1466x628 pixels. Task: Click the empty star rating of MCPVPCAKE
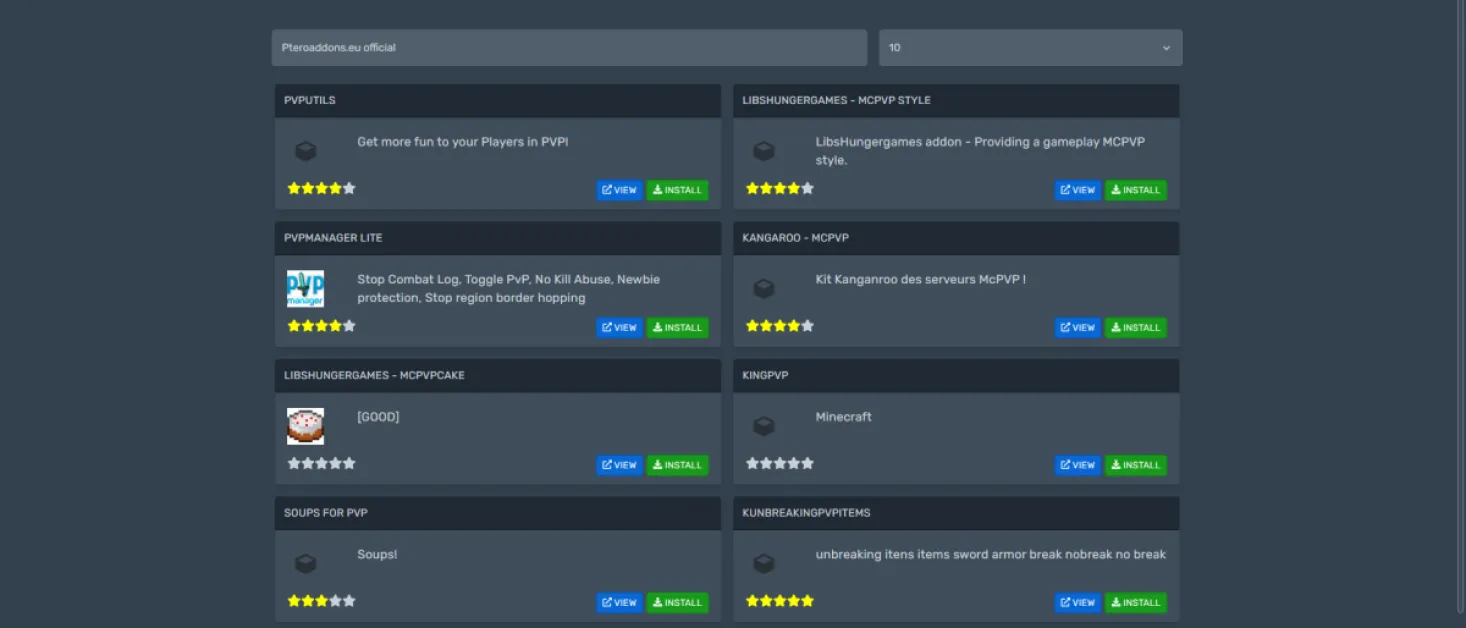[322, 463]
